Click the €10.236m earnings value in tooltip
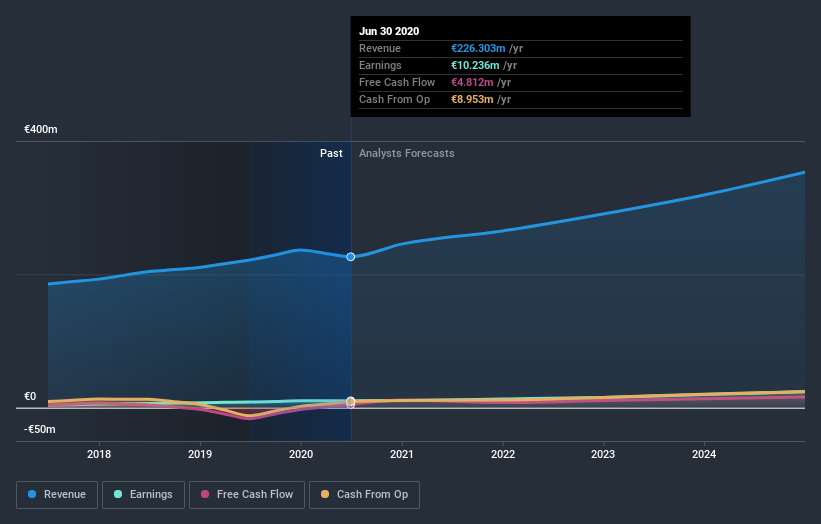 tap(475, 65)
